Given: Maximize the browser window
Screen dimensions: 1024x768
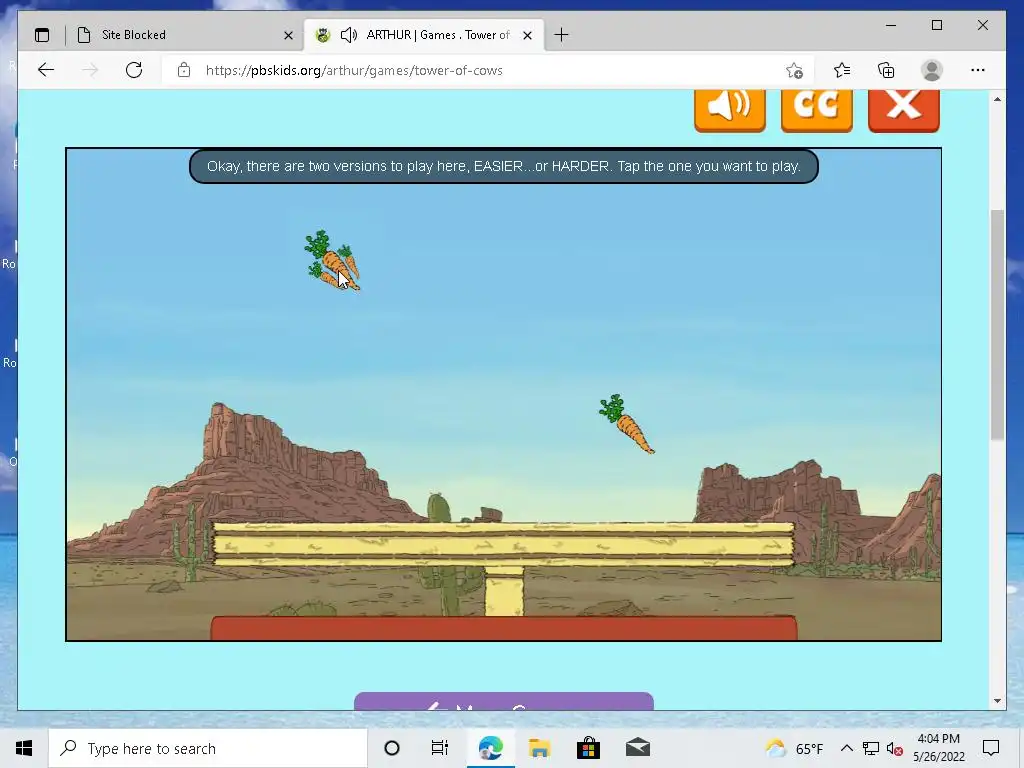Looking at the screenshot, I should tap(936, 25).
